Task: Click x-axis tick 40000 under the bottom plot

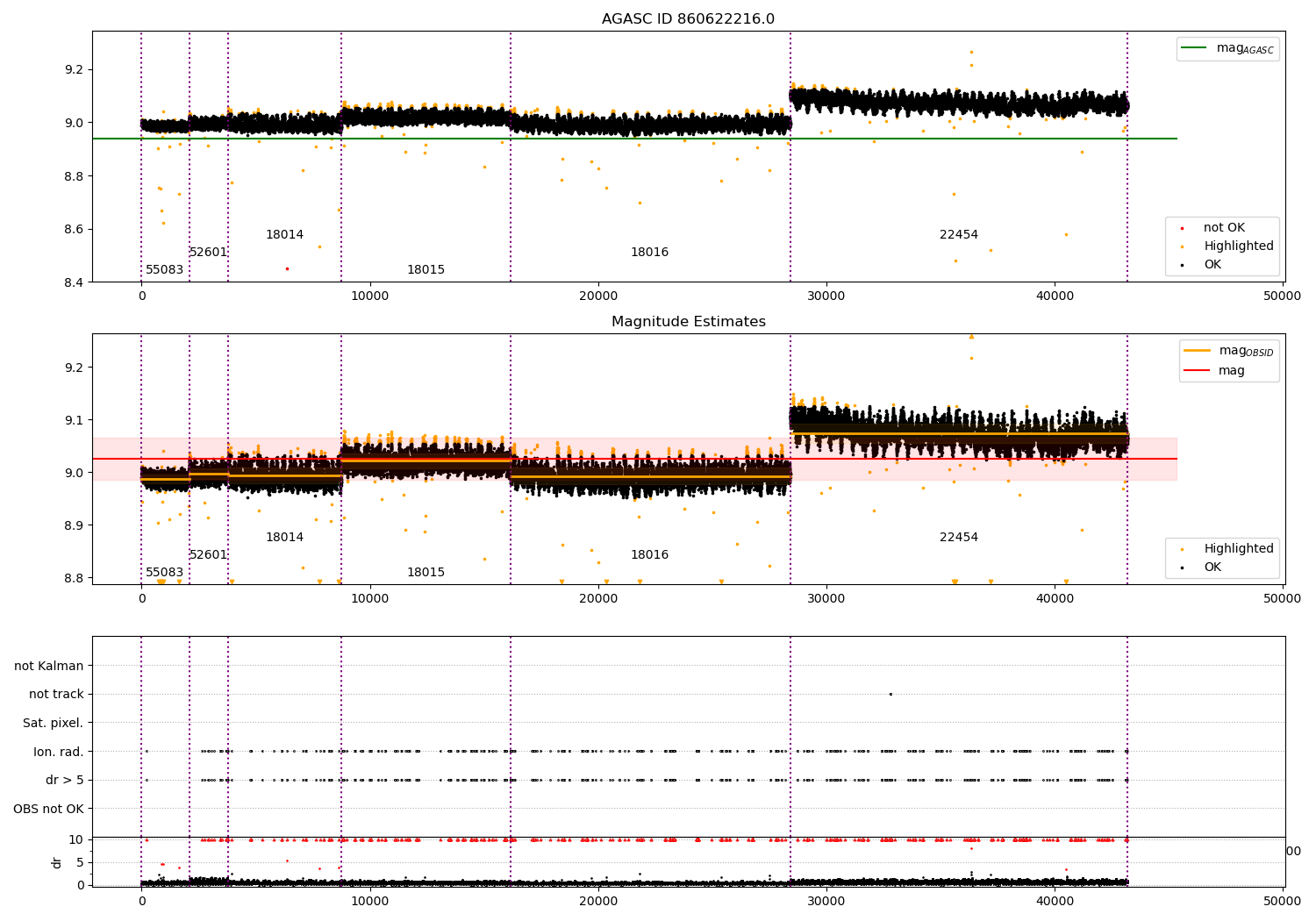Action: tap(1055, 901)
